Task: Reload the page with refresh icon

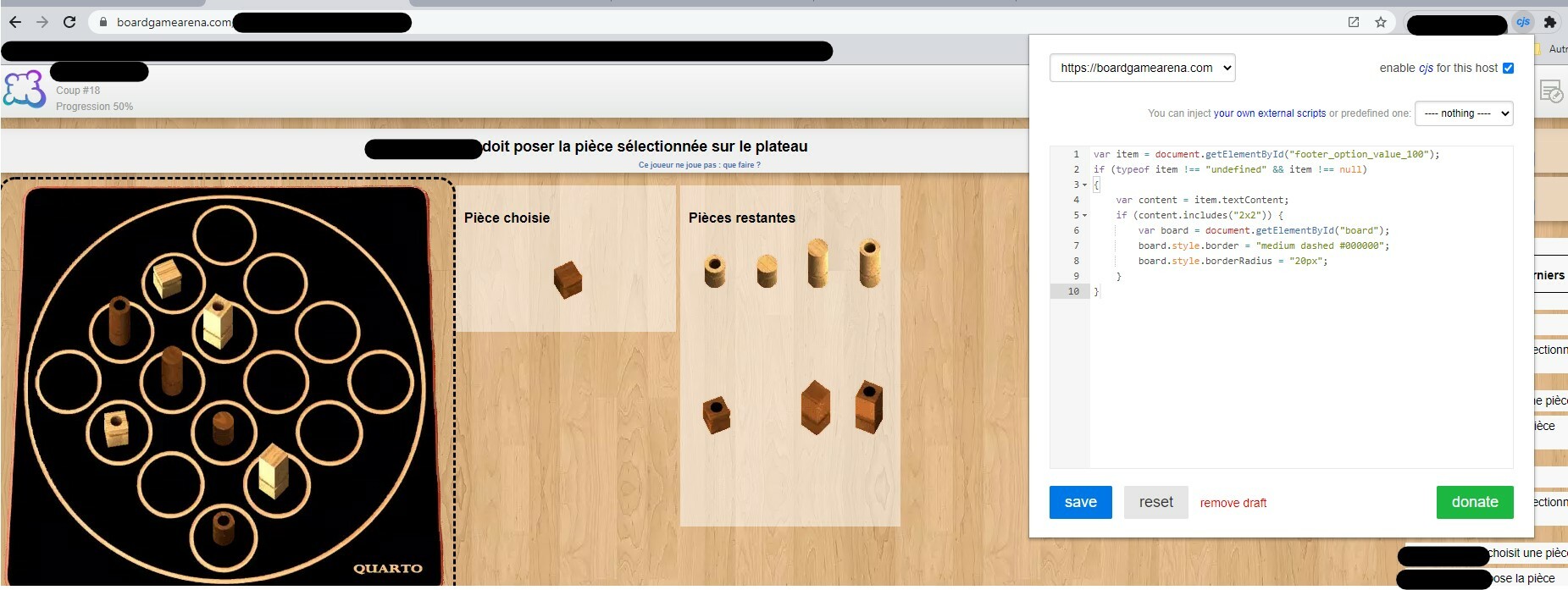Action: 69,22
